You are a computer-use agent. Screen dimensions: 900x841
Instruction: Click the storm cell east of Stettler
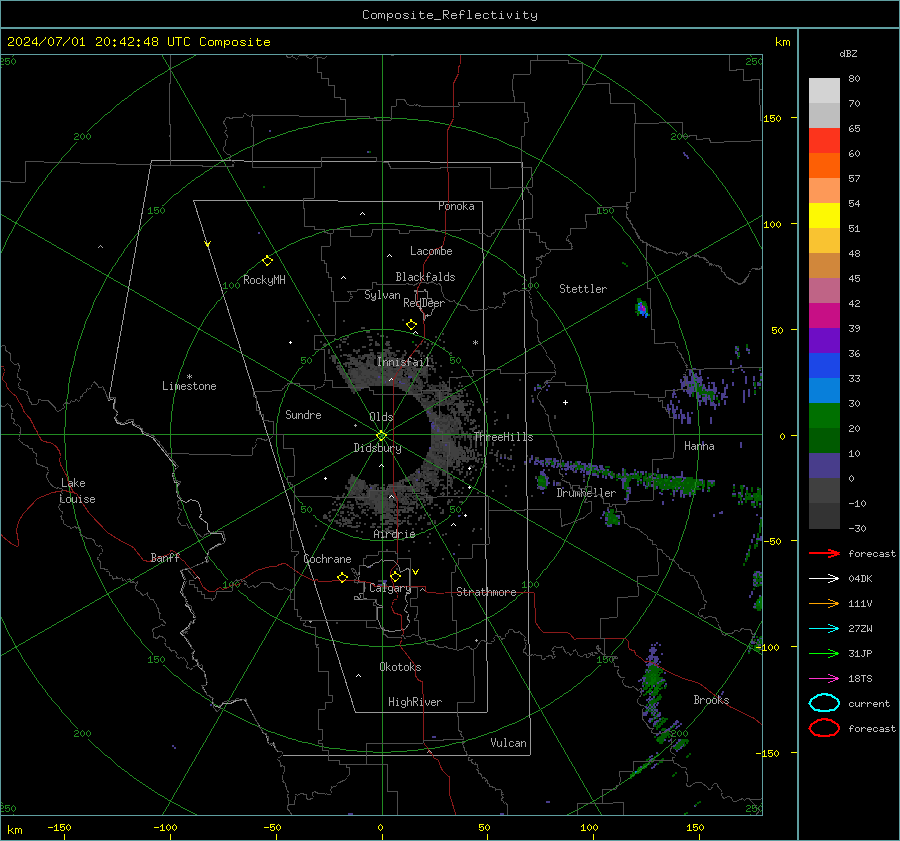(x=642, y=308)
